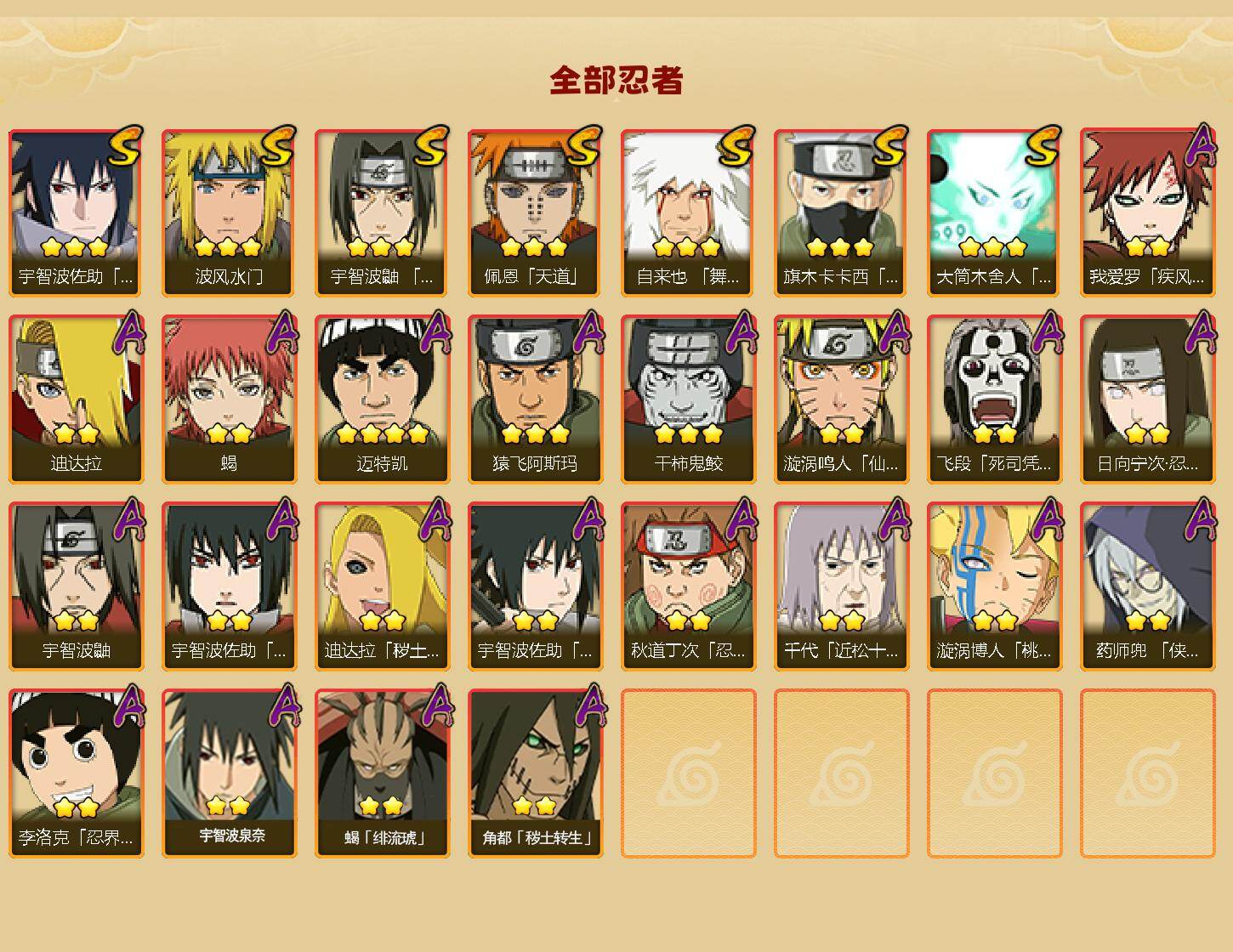Choose the 角都「秽土转生」 card
This screenshot has height=952, width=1233.
[x=535, y=773]
